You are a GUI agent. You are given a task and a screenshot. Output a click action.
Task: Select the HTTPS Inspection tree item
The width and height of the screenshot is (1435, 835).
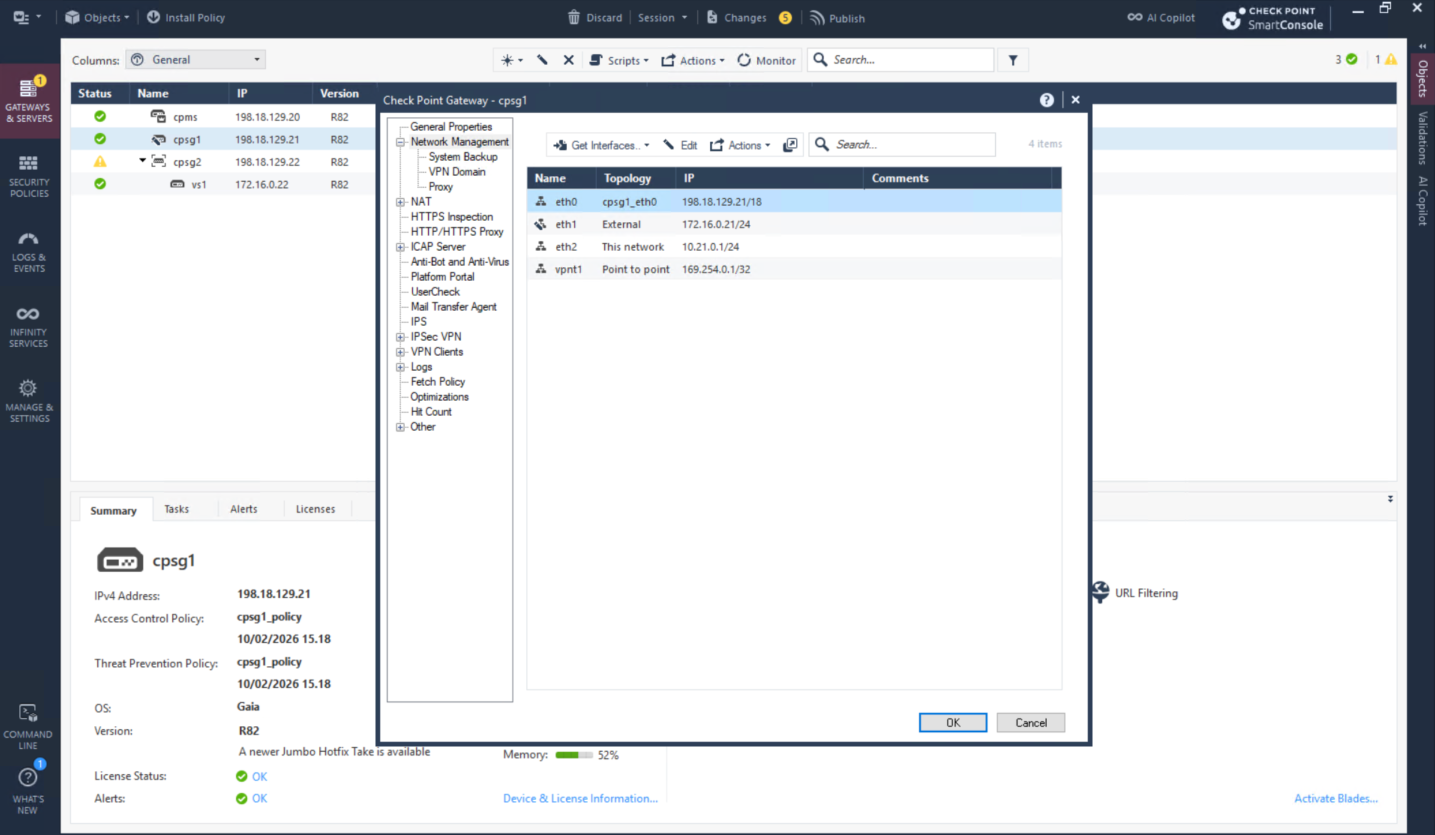point(451,217)
